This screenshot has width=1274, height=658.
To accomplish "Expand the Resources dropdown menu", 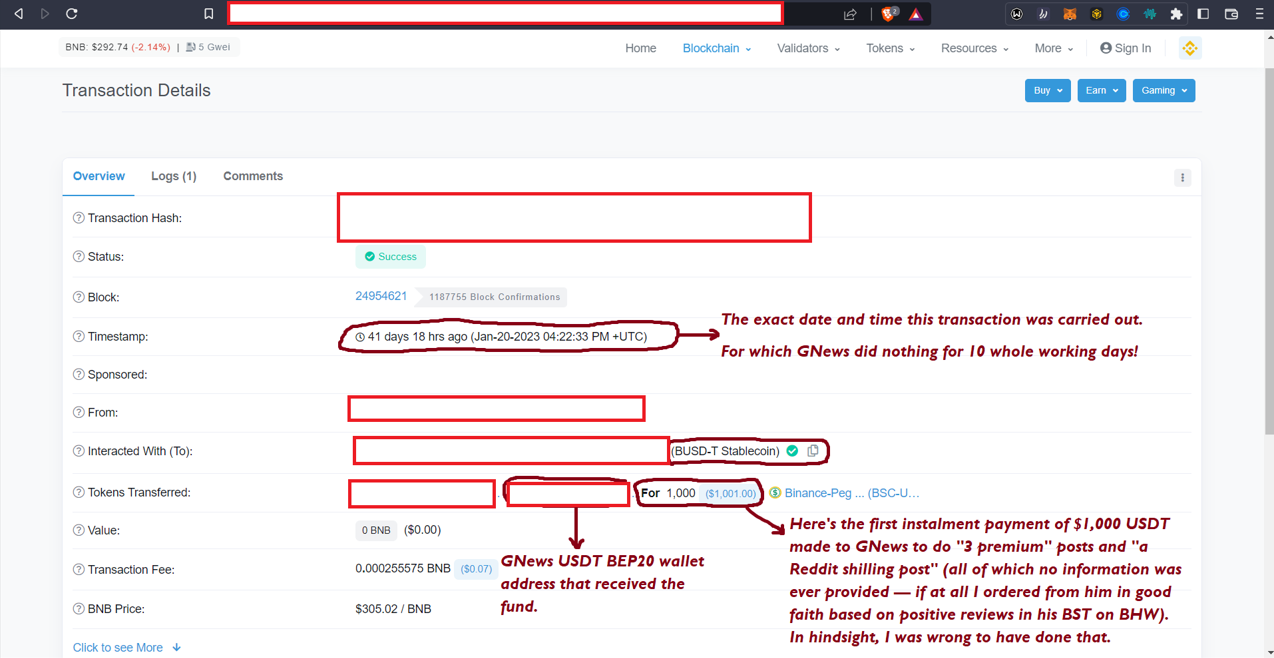I will (974, 48).
